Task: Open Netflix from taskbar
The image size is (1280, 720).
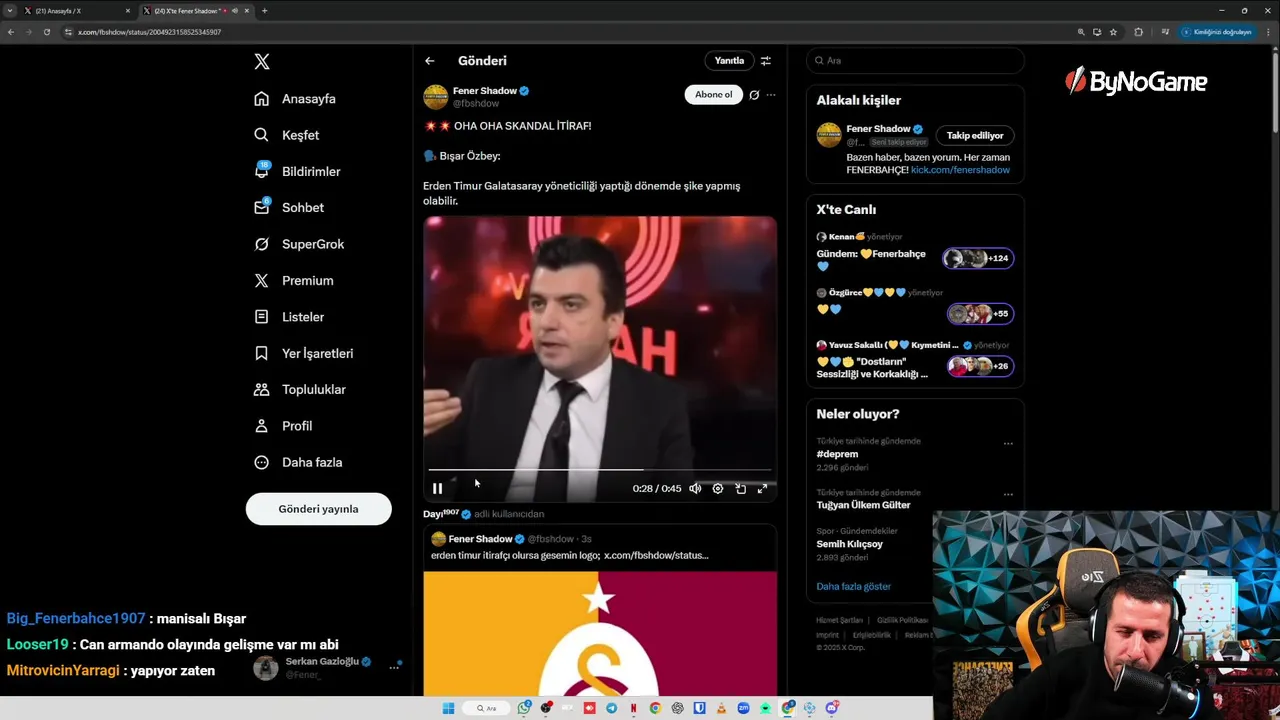Action: [x=634, y=708]
